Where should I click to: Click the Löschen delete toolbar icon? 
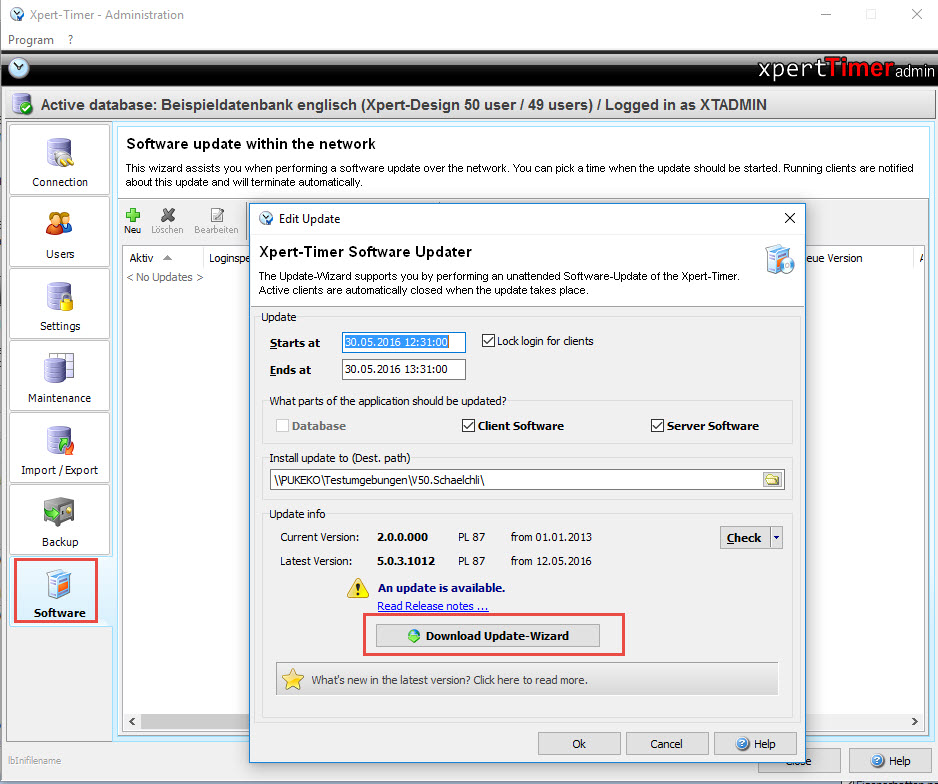click(168, 221)
